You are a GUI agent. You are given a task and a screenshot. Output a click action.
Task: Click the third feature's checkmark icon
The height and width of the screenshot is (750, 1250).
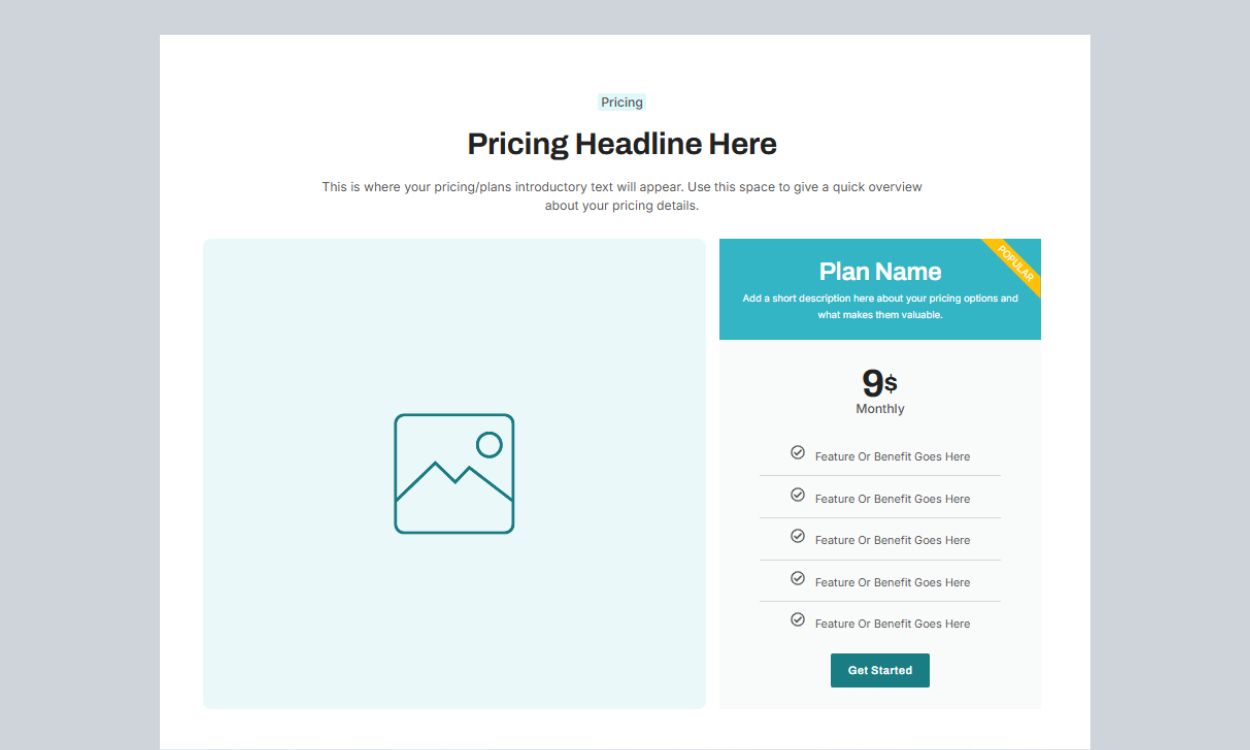[798, 536]
